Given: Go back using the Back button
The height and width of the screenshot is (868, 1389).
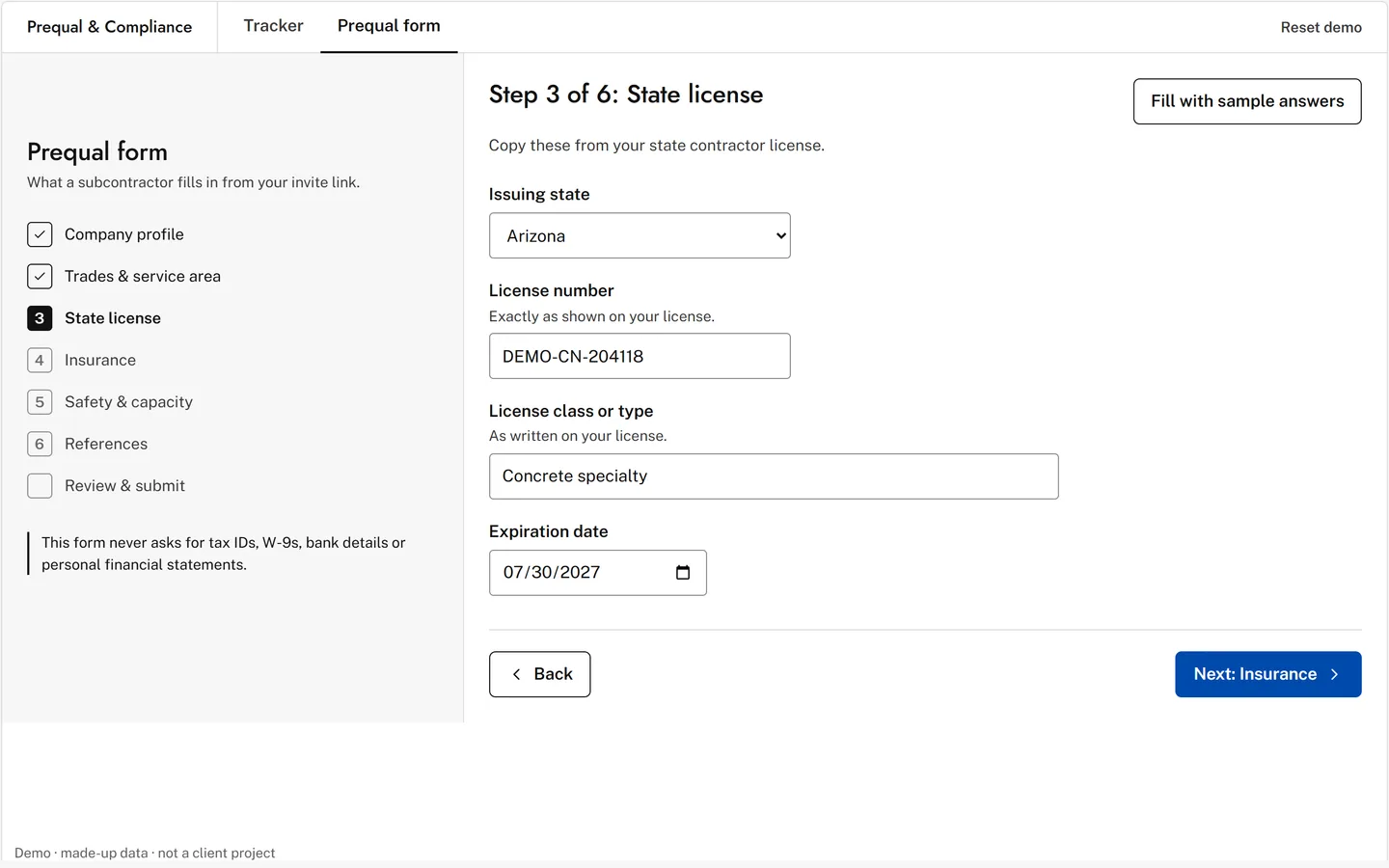Looking at the screenshot, I should click(539, 674).
